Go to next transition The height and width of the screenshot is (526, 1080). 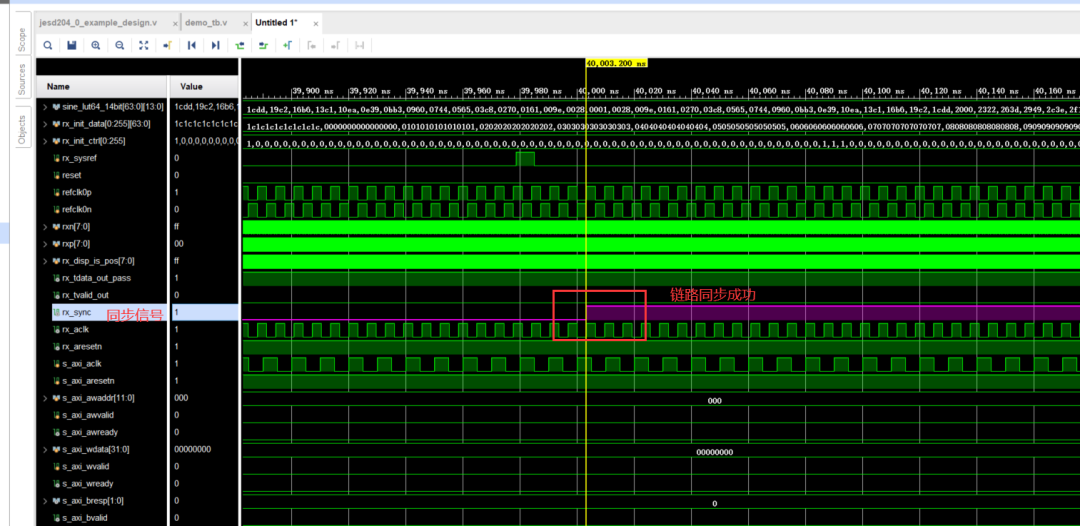[x=263, y=45]
